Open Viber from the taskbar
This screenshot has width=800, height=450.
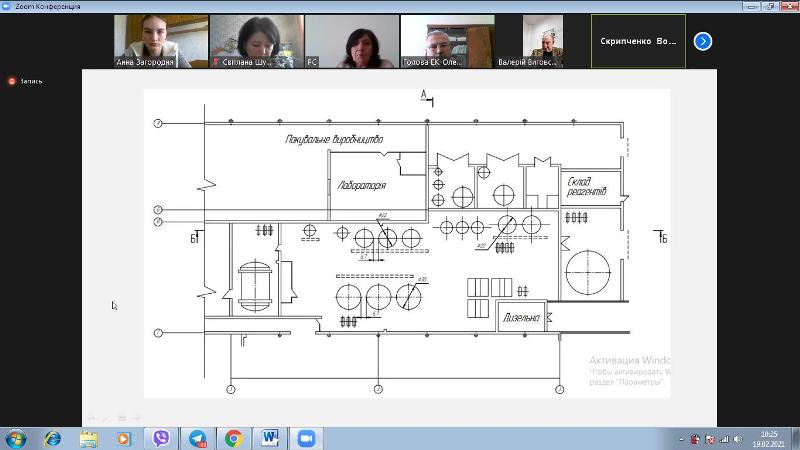coord(161,438)
